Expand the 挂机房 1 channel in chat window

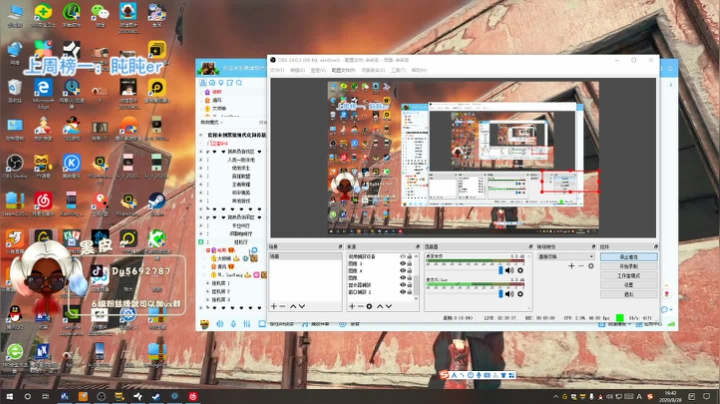(208, 283)
